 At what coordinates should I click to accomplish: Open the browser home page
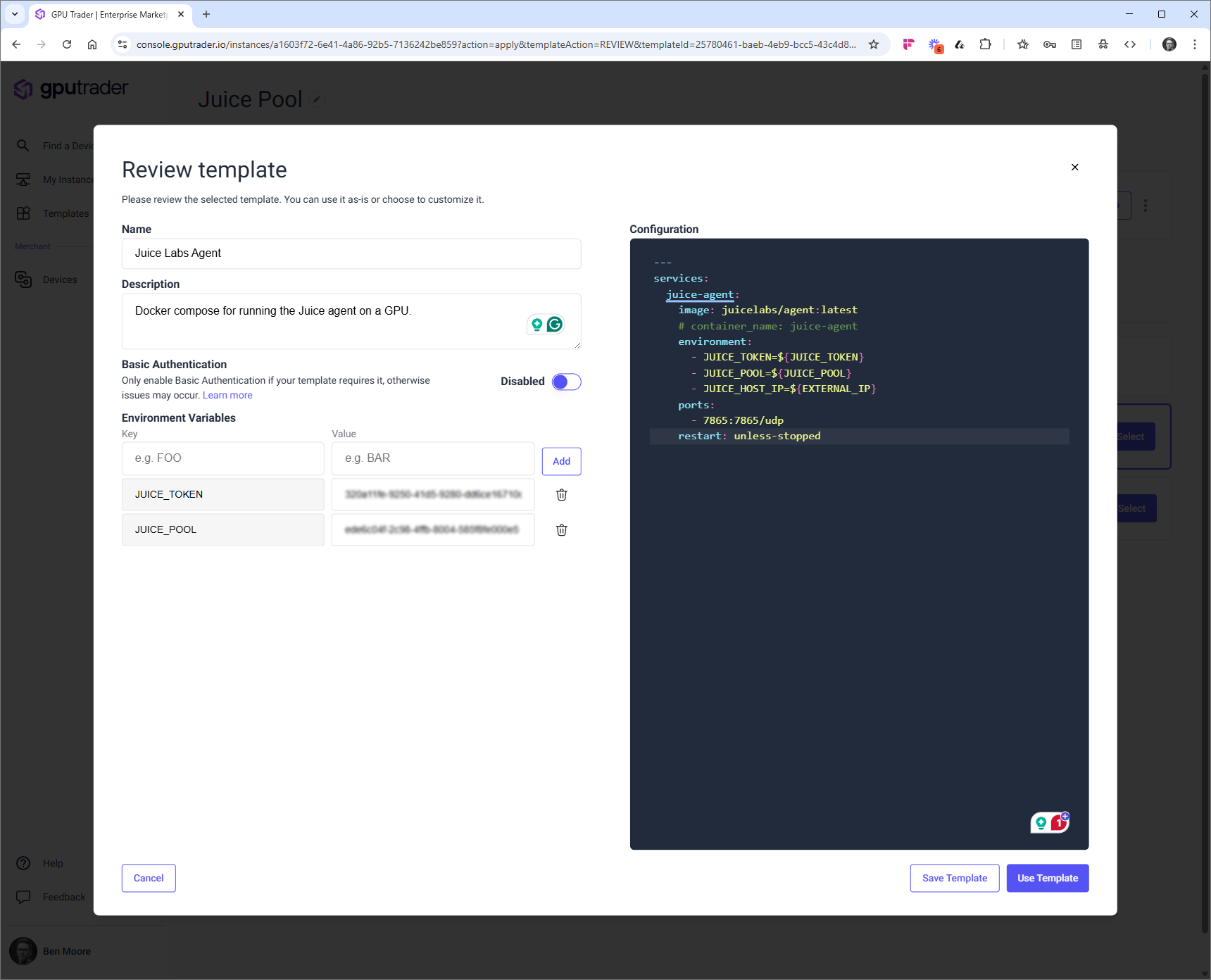[92, 44]
